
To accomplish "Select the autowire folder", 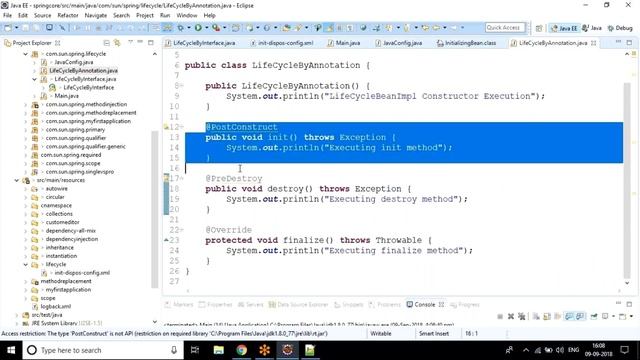I will [x=56, y=189].
